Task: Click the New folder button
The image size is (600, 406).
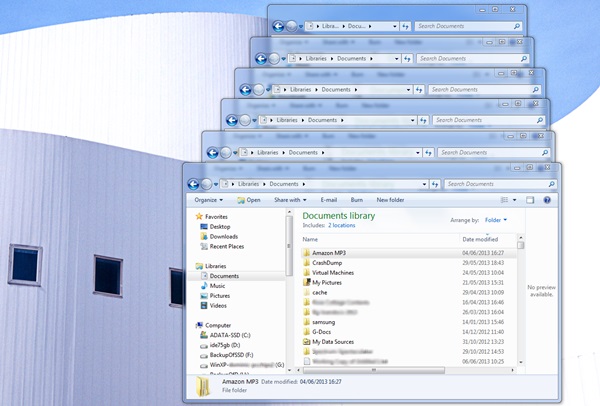Action: coord(390,200)
